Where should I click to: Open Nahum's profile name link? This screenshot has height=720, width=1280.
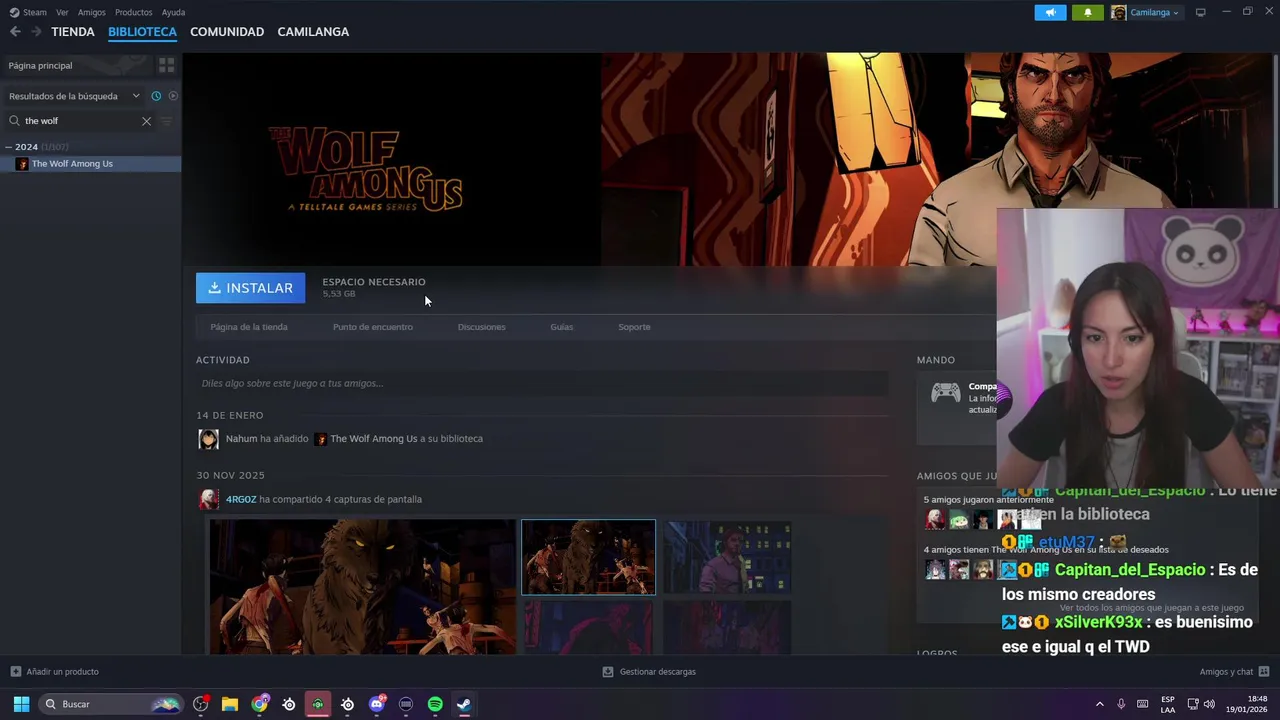pyautogui.click(x=241, y=439)
